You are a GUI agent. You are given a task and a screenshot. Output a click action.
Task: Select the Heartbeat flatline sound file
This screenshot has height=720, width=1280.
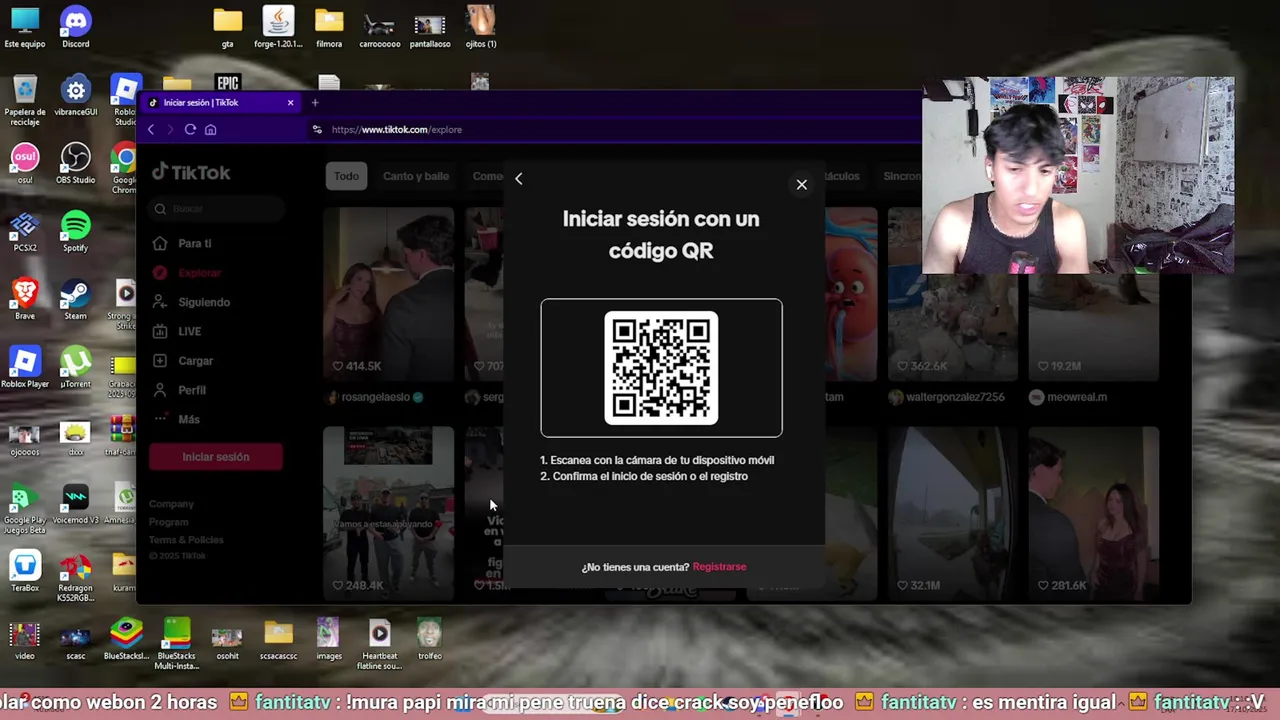[x=380, y=645]
